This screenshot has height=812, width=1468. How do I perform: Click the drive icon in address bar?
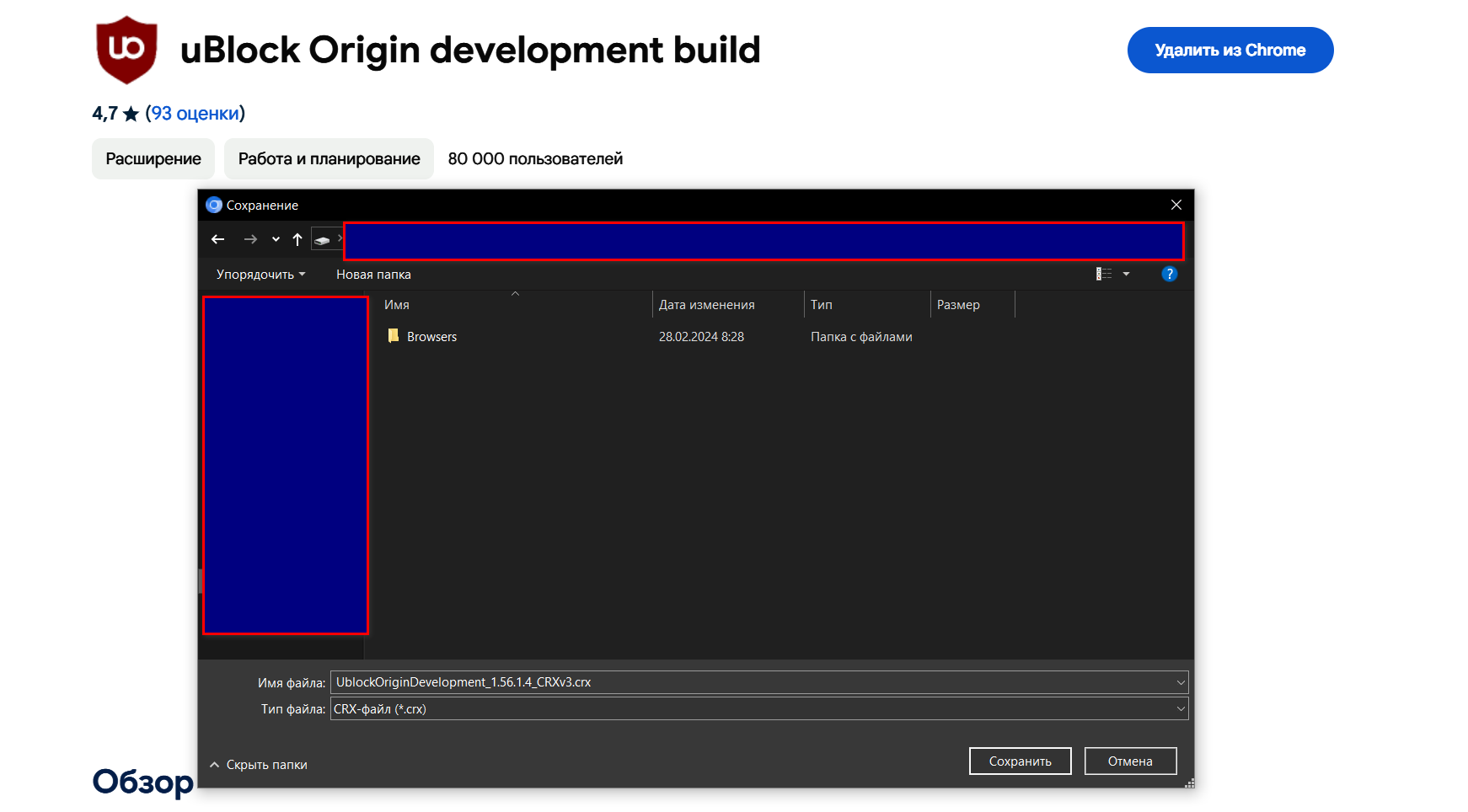pos(322,240)
